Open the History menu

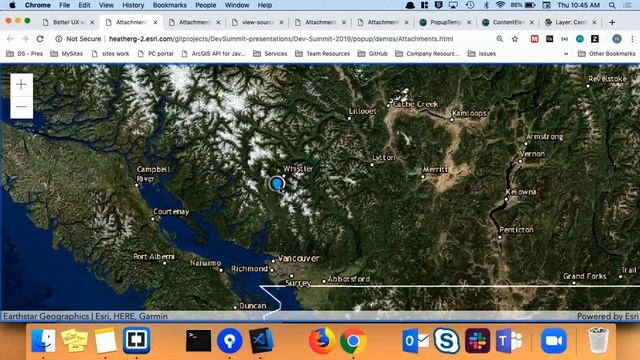point(133,5)
